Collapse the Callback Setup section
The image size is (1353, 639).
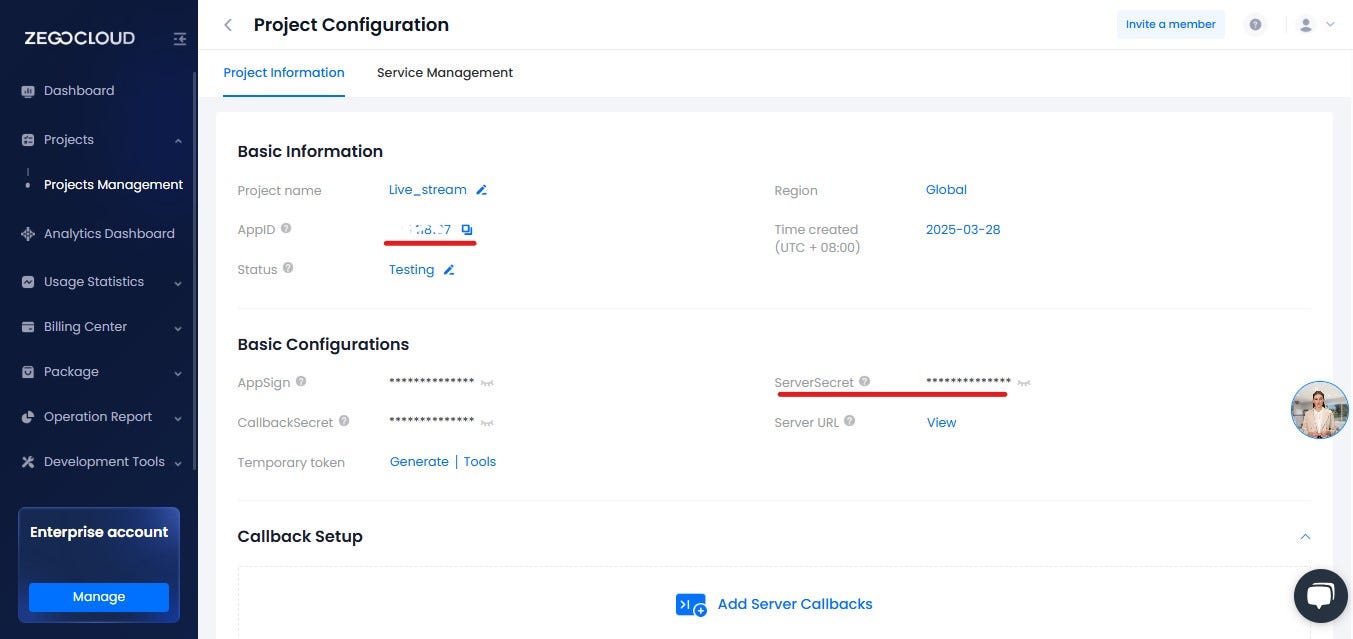pos(1305,536)
